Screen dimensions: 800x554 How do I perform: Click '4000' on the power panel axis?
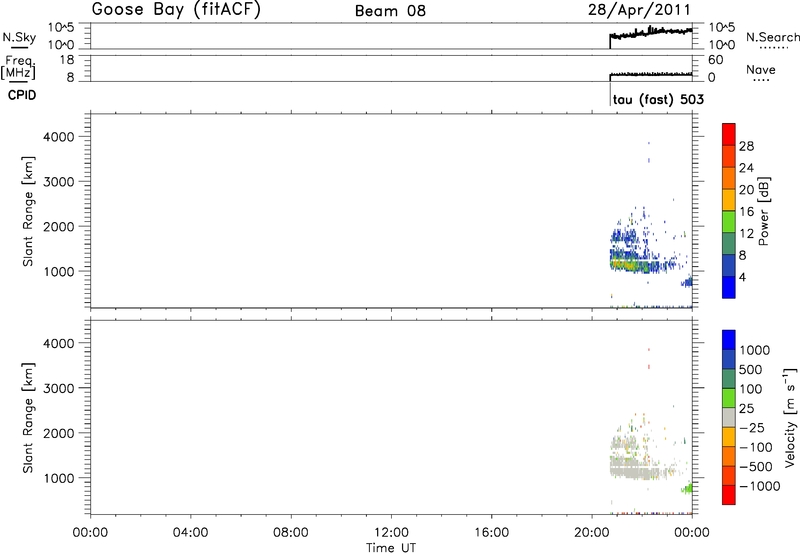(59, 137)
